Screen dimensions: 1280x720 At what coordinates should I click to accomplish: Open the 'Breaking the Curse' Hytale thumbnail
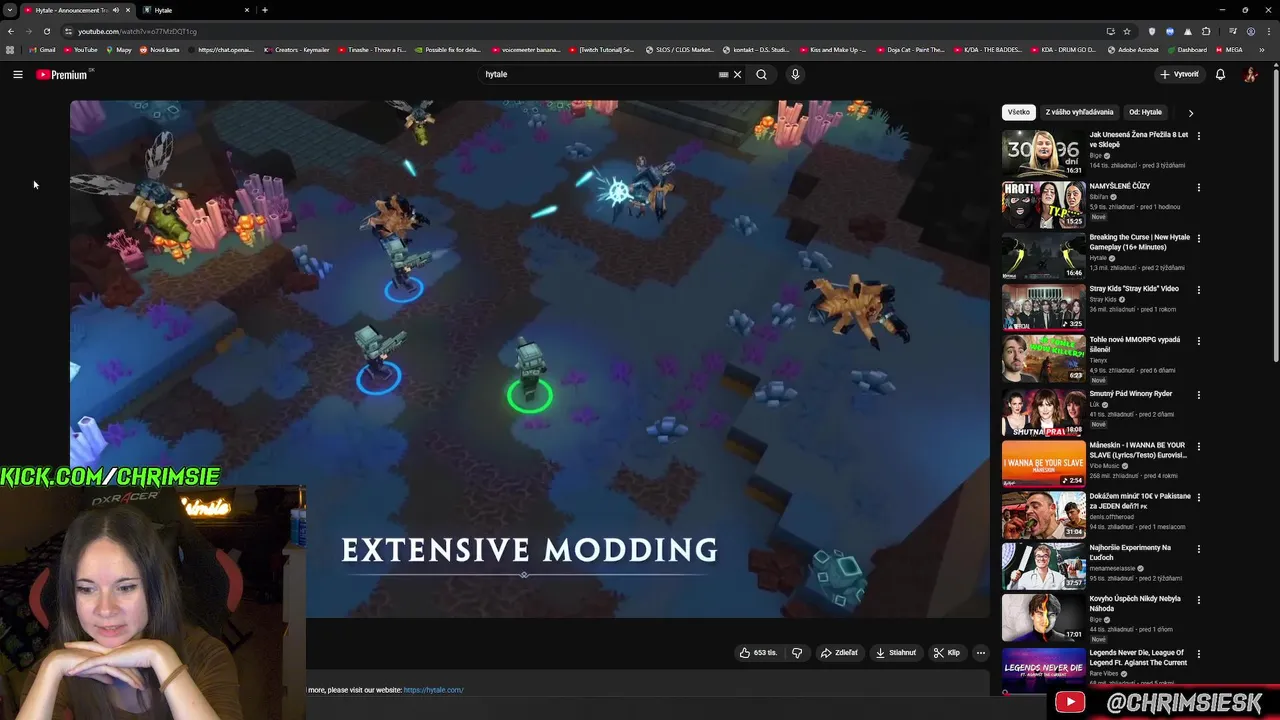click(x=1043, y=256)
